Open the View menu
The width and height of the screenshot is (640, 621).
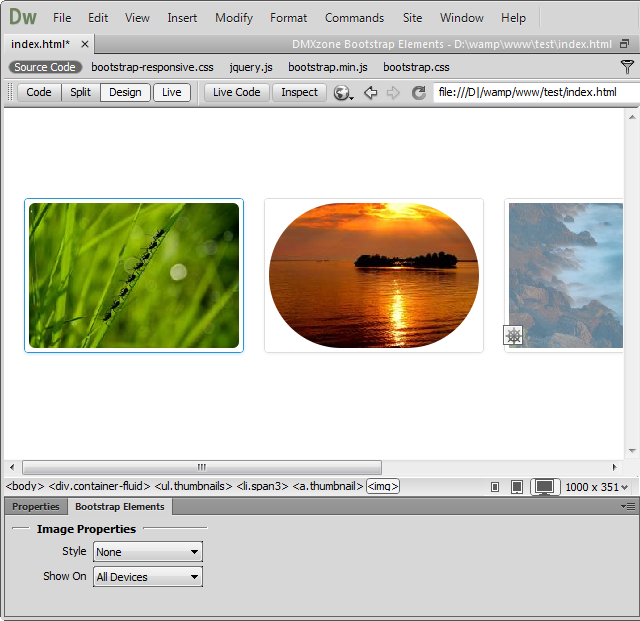[137, 18]
